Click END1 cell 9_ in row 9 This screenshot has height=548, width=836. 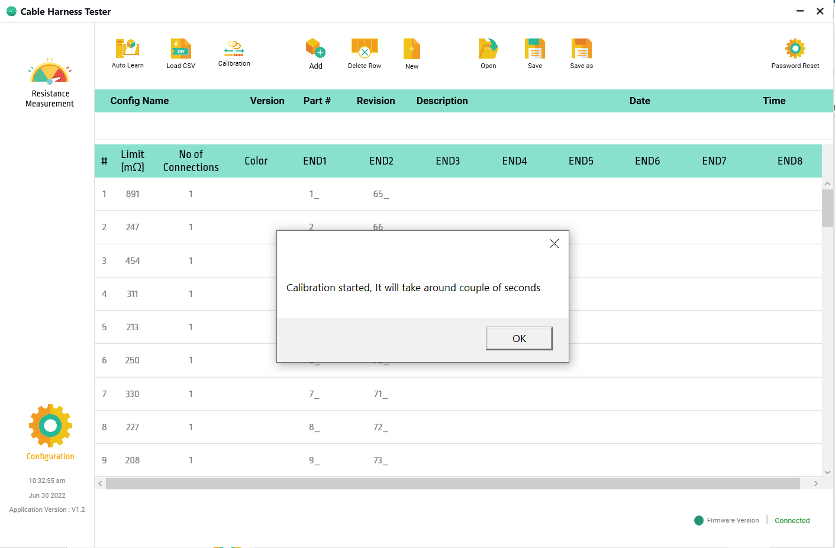[x=314, y=460]
